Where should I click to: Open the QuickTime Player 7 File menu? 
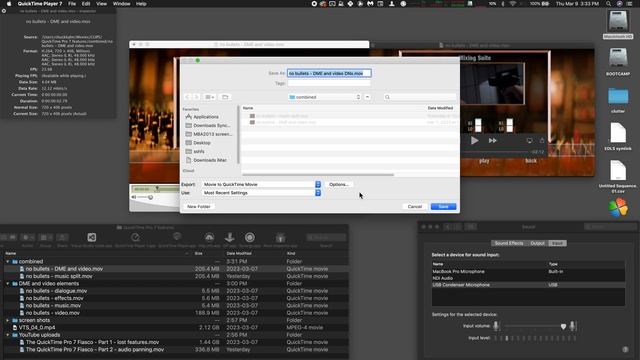point(72,4)
